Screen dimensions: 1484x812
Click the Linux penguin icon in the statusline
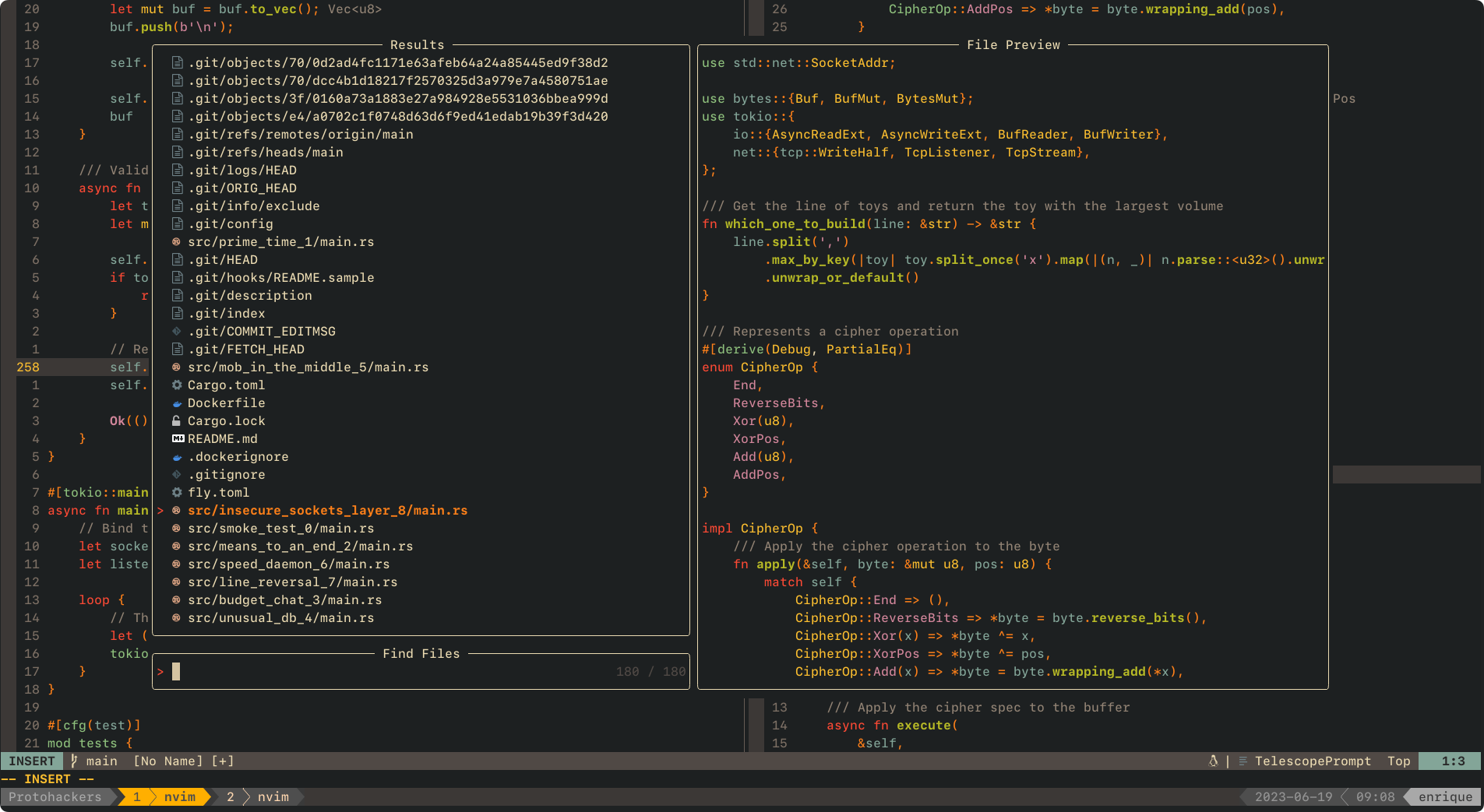[x=1213, y=761]
